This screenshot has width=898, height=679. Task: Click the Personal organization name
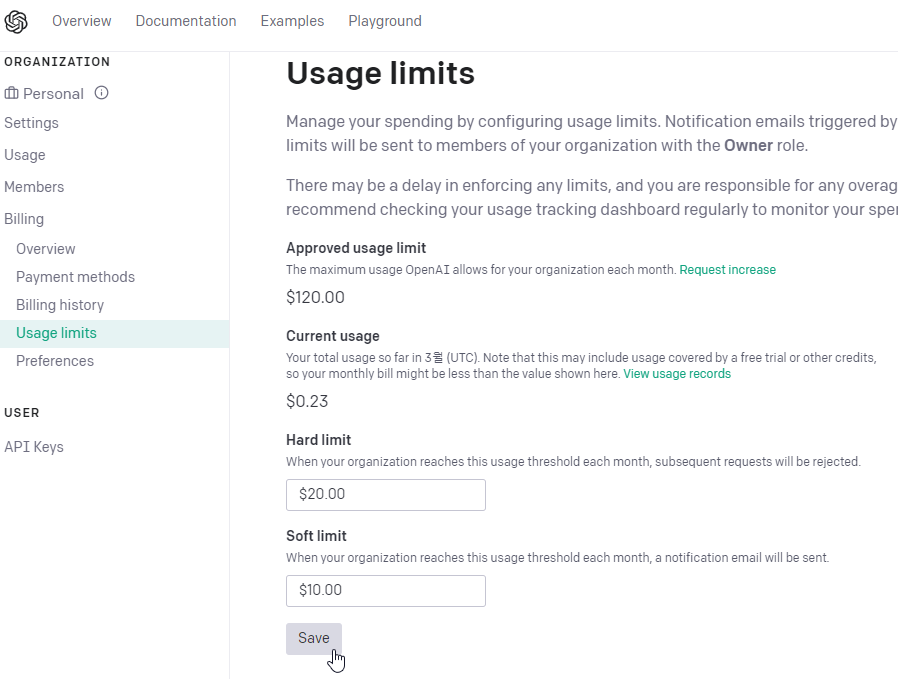53,94
